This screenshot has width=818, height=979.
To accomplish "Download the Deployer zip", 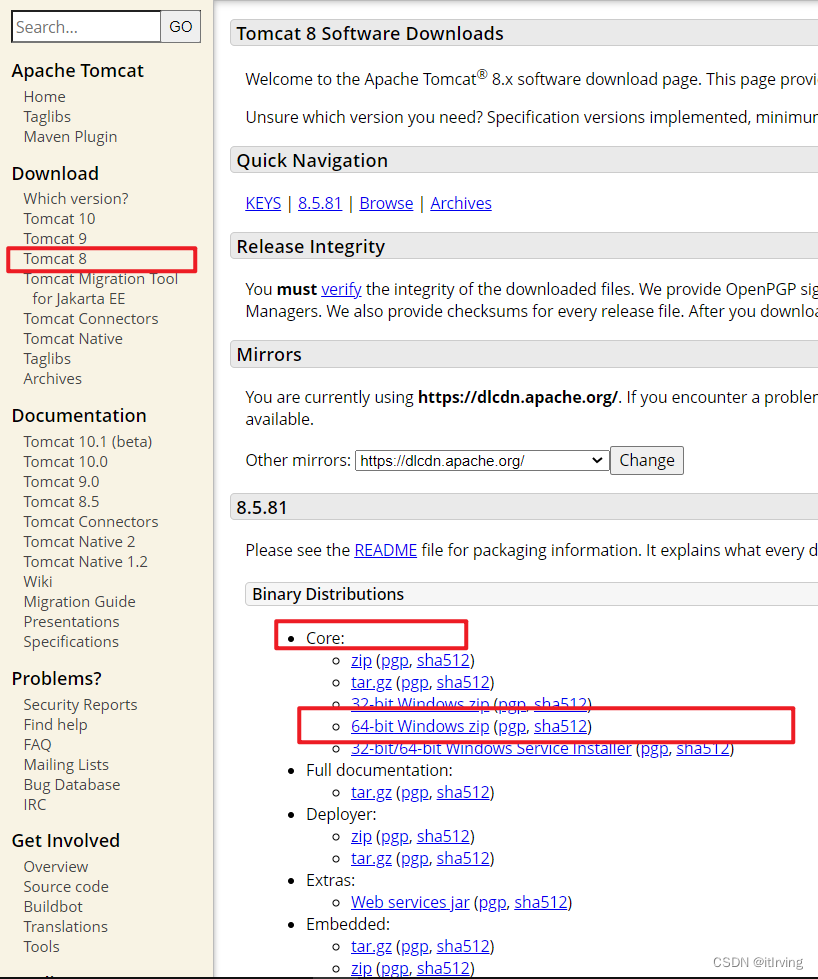I will click(x=361, y=836).
